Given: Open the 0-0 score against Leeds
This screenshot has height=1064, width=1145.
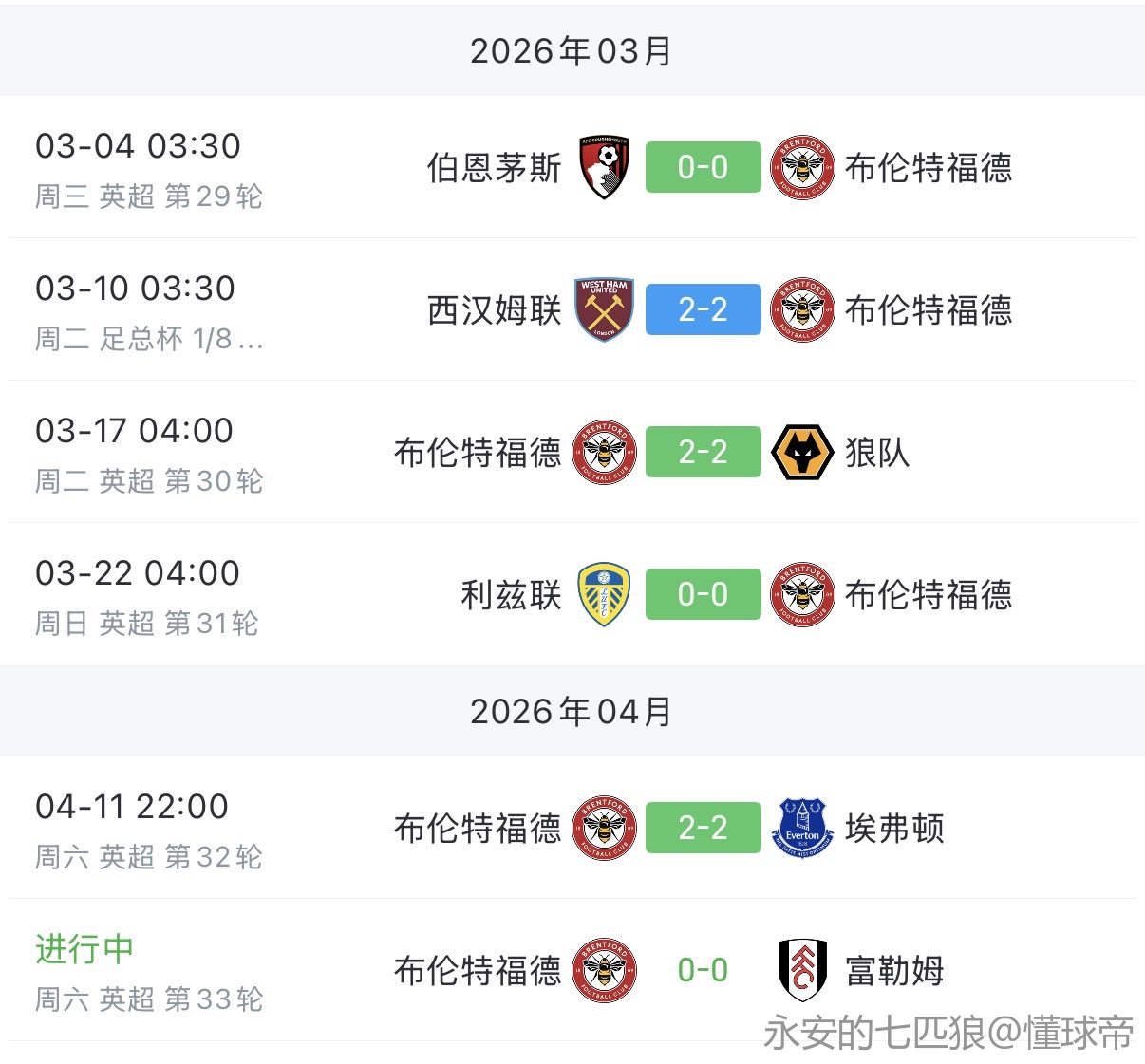Looking at the screenshot, I should tap(703, 594).
